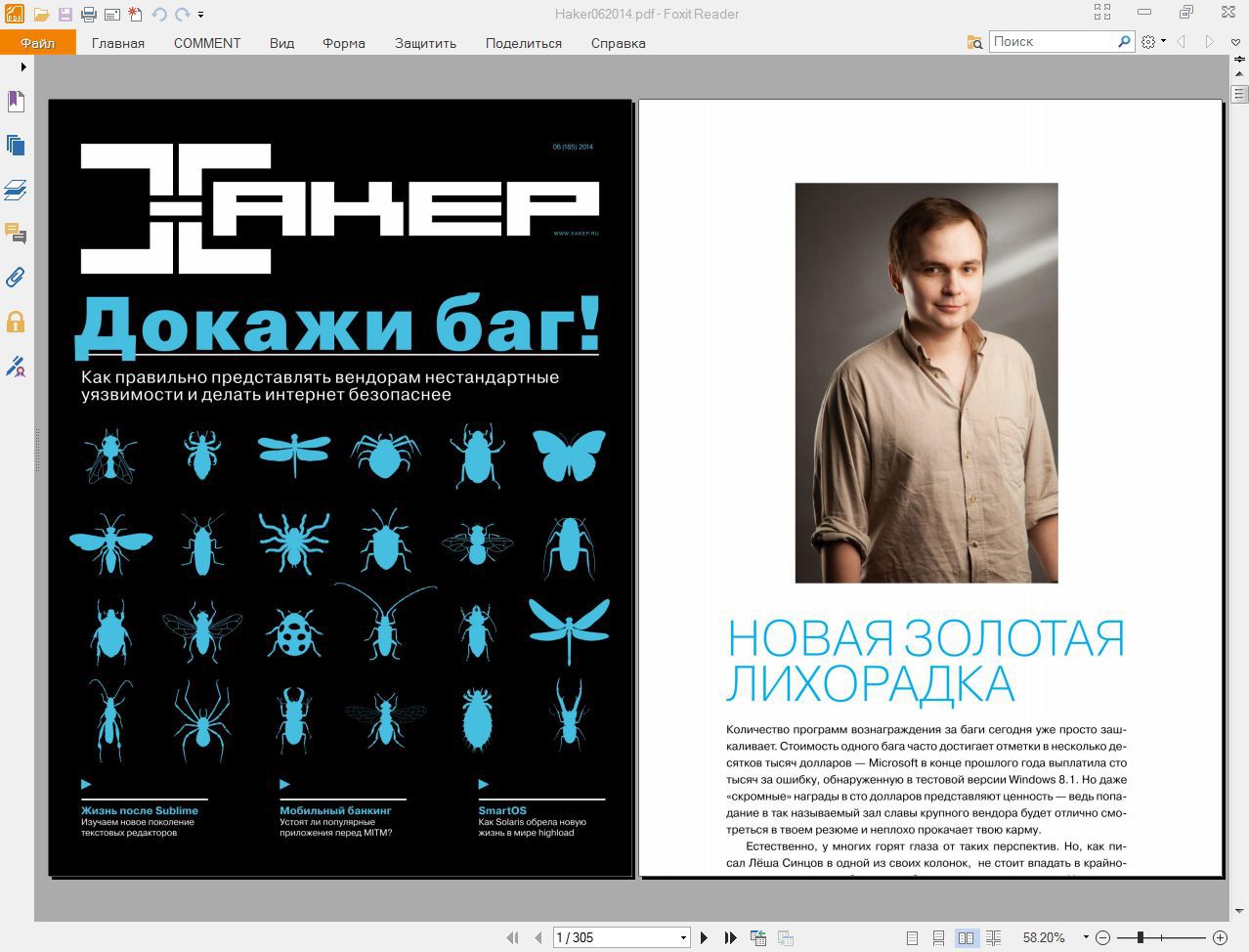Open the Поделиться tab
This screenshot has width=1249, height=952.
pos(524,43)
